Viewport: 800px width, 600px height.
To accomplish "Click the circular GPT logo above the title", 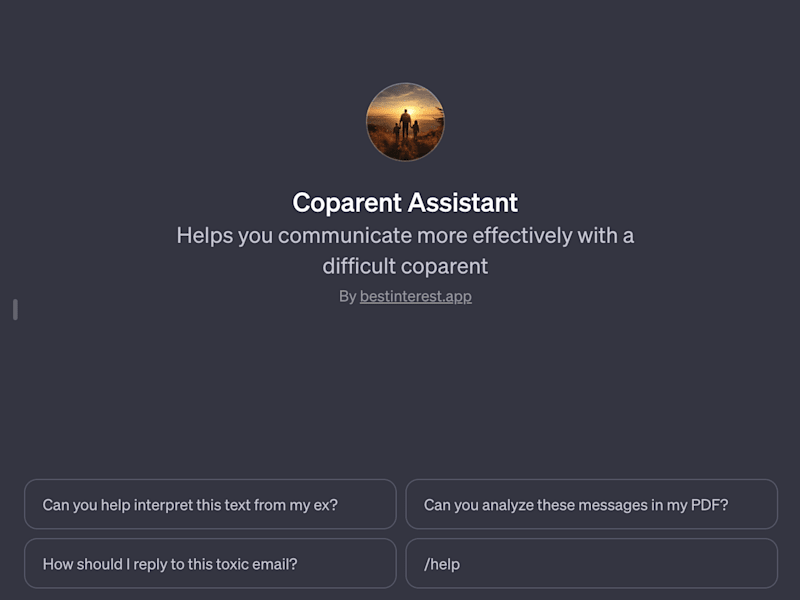I will [405, 122].
